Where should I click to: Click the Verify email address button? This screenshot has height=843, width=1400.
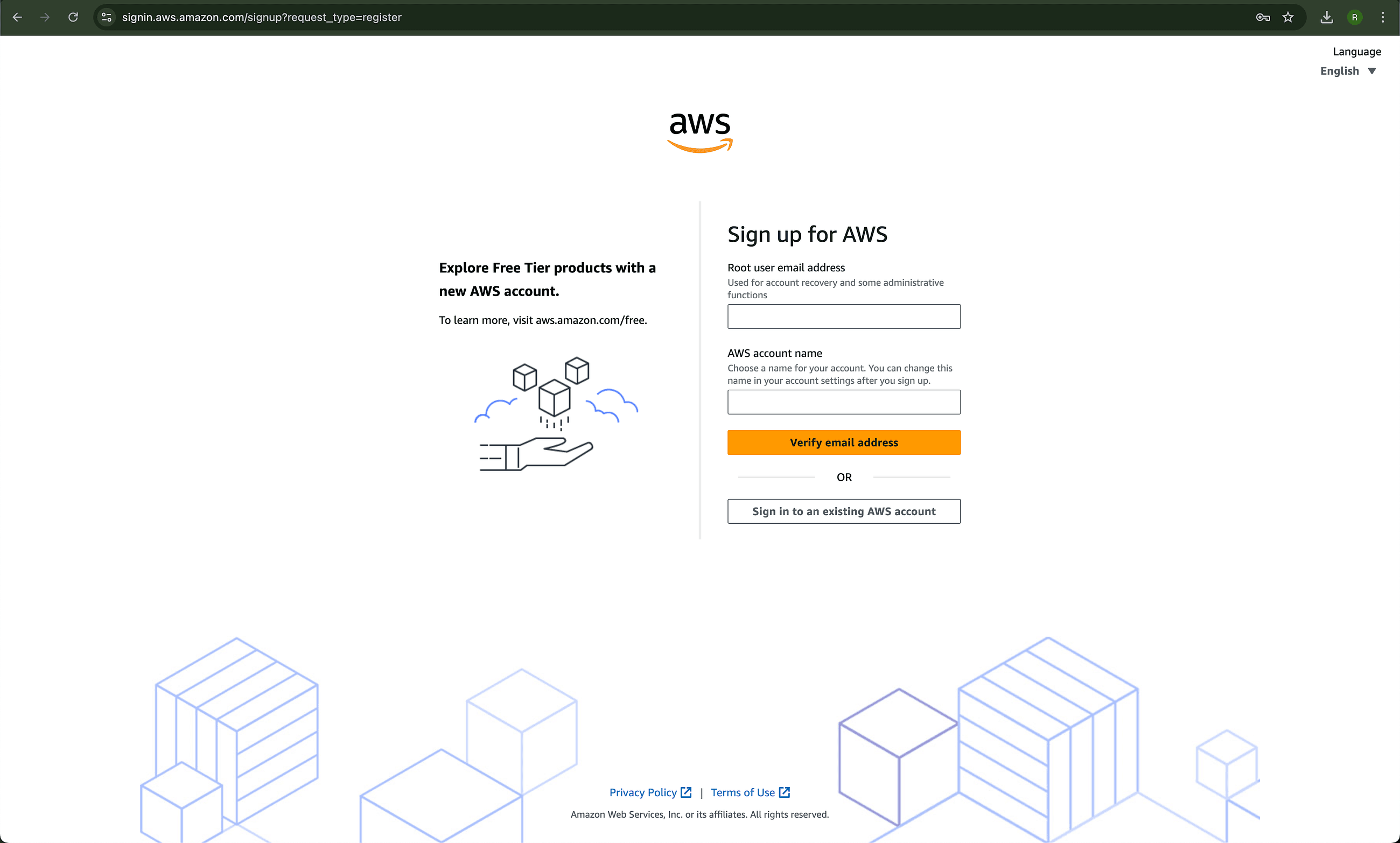click(x=844, y=442)
